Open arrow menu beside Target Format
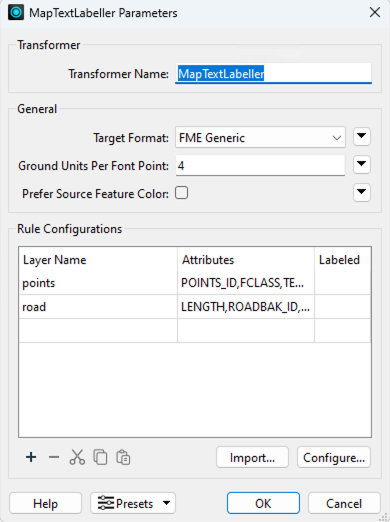390x522 pixels. (x=362, y=136)
